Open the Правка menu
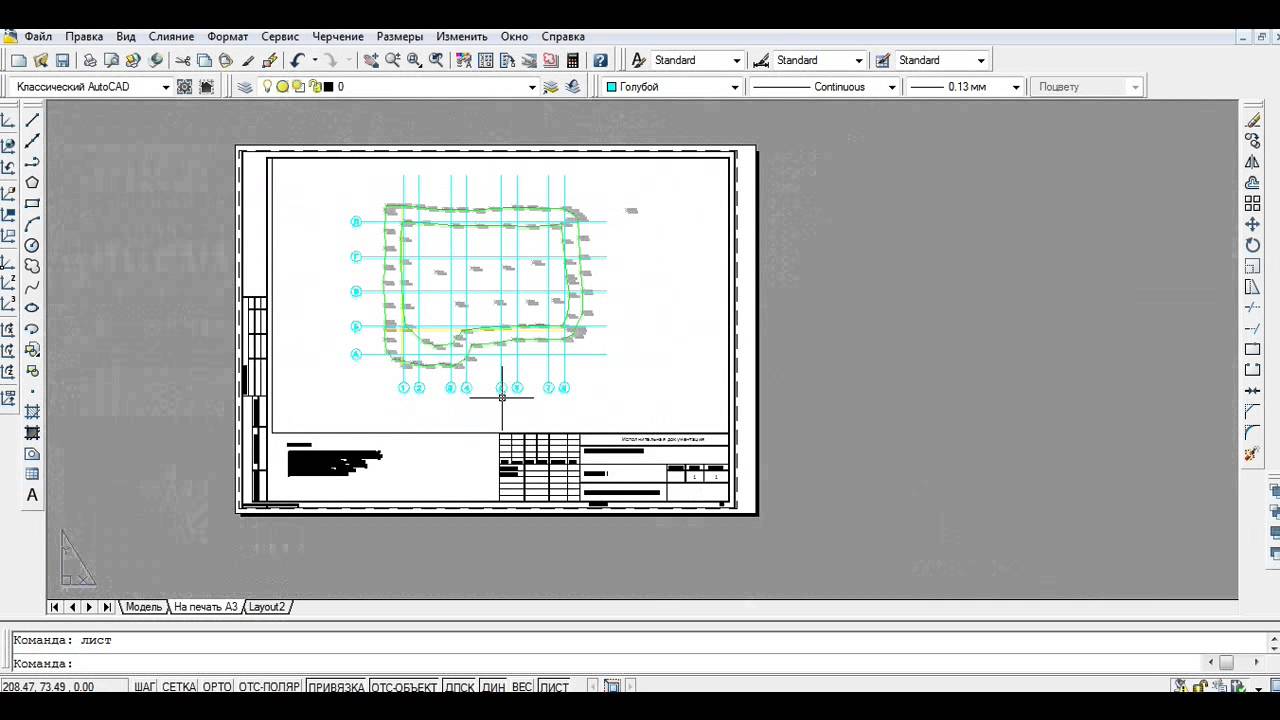This screenshot has height=720, width=1280. point(84,36)
